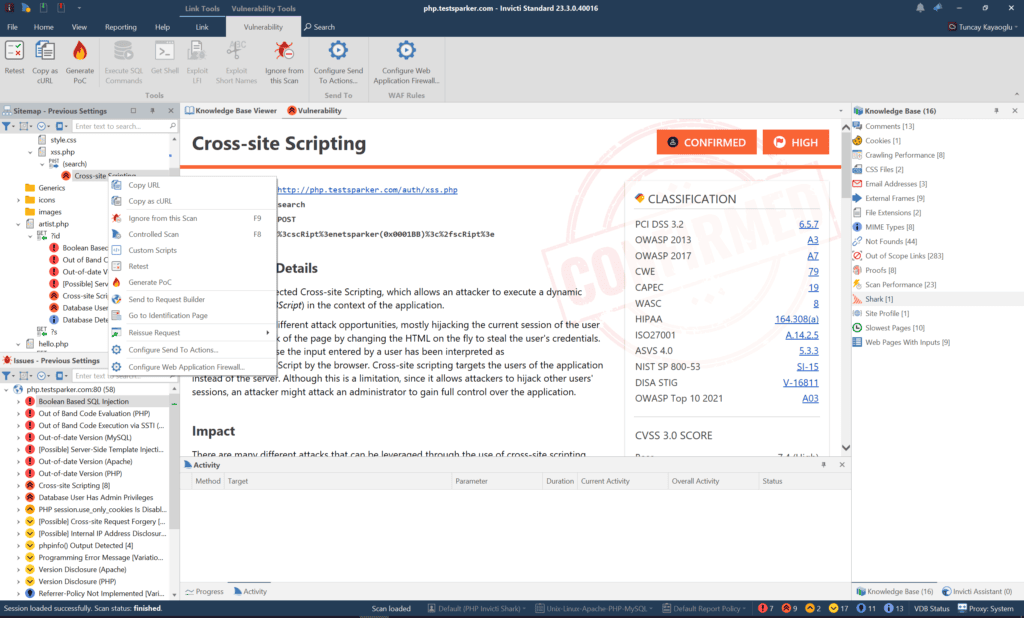Viewport: 1024px width, 618px height.
Task: Click Ignore from this Scan ribbon icon
Action: click(x=284, y=50)
